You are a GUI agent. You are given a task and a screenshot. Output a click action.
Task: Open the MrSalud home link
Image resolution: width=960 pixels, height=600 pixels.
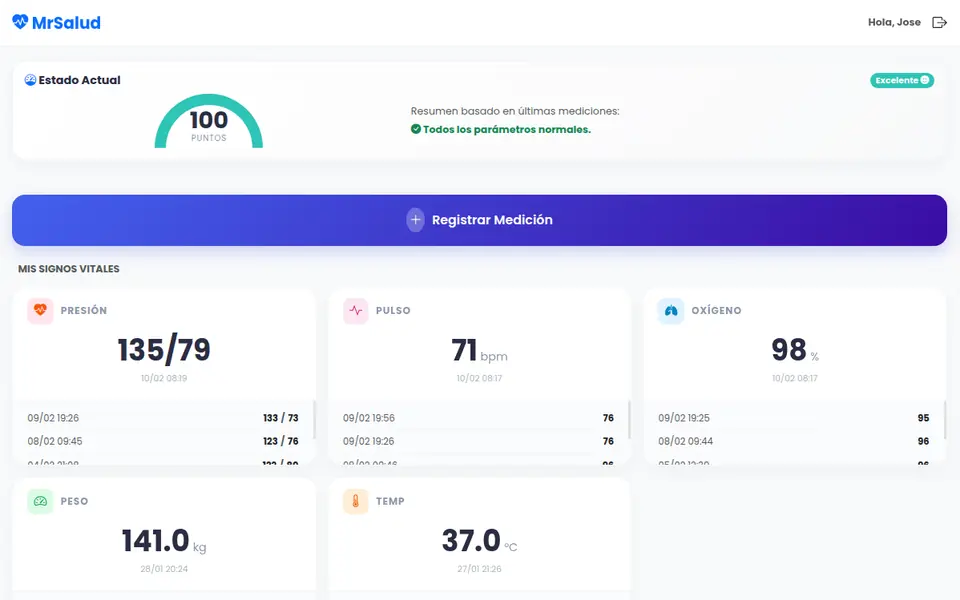pyautogui.click(x=56, y=23)
